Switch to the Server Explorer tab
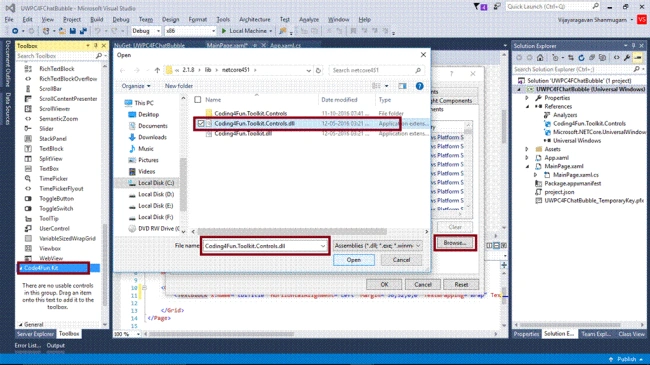The image size is (650, 365). pyautogui.click(x=35, y=334)
